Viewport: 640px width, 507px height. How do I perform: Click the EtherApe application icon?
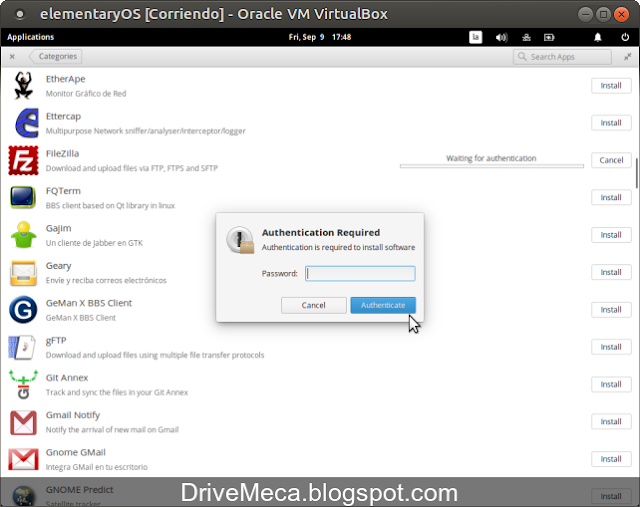(23, 85)
